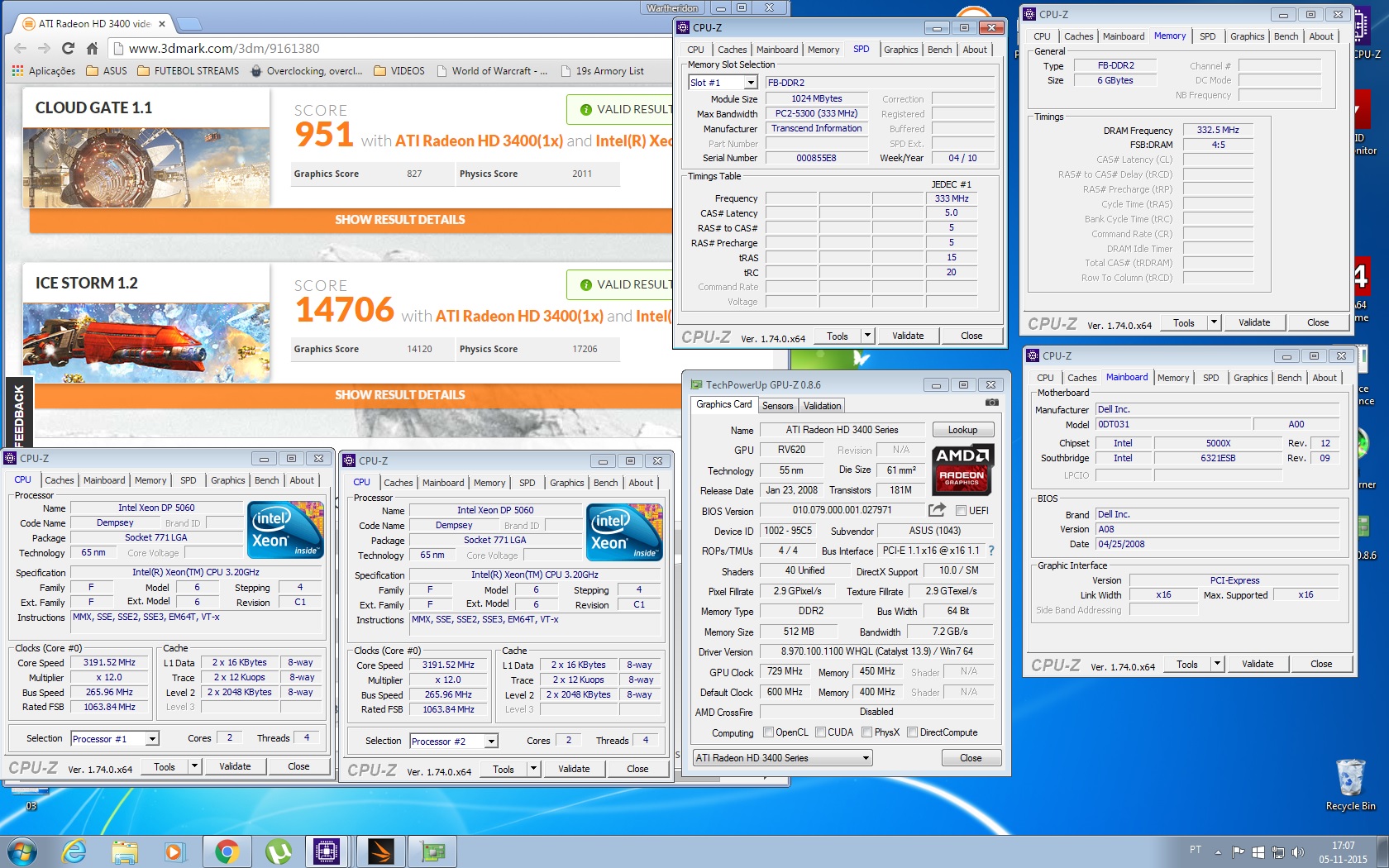This screenshot has height=868, width=1389.
Task: Toggle the OpenCL checkbox
Action: [x=768, y=732]
